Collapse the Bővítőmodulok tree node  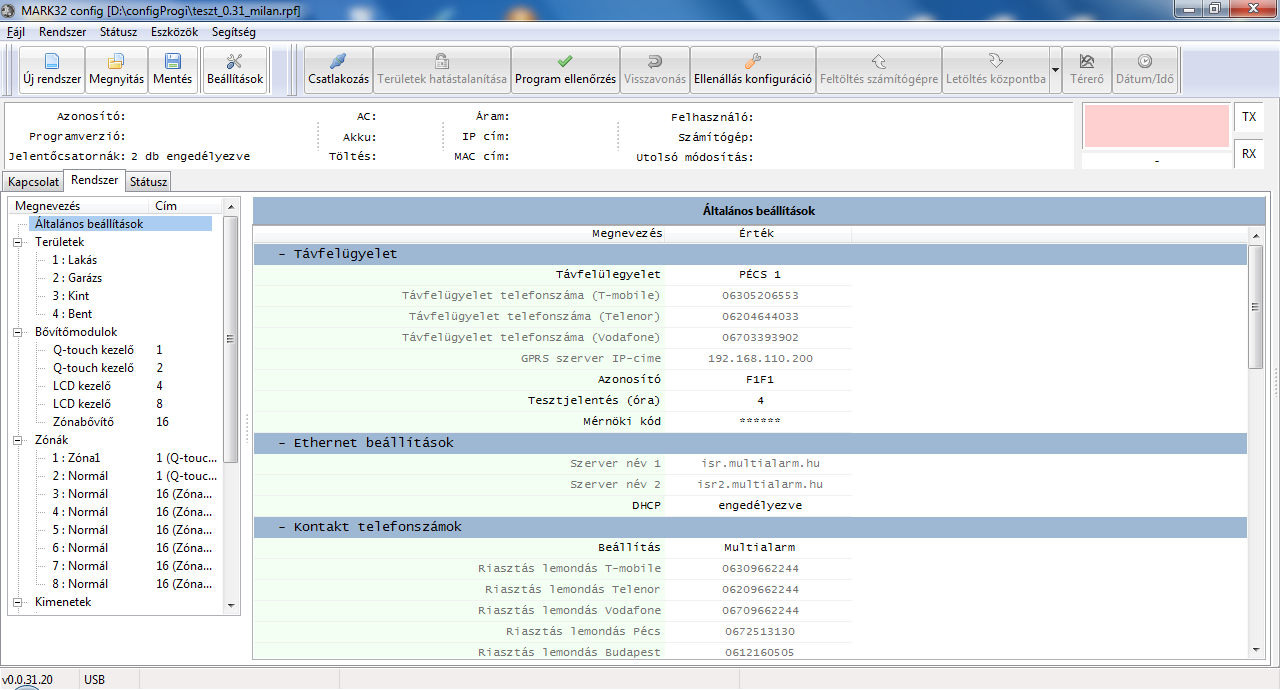tap(17, 332)
